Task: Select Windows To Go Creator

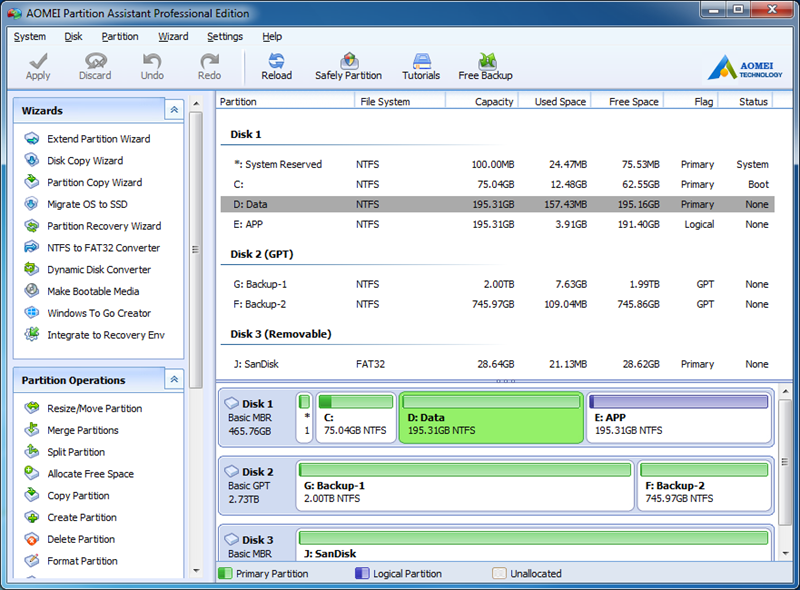Action: [x=99, y=313]
